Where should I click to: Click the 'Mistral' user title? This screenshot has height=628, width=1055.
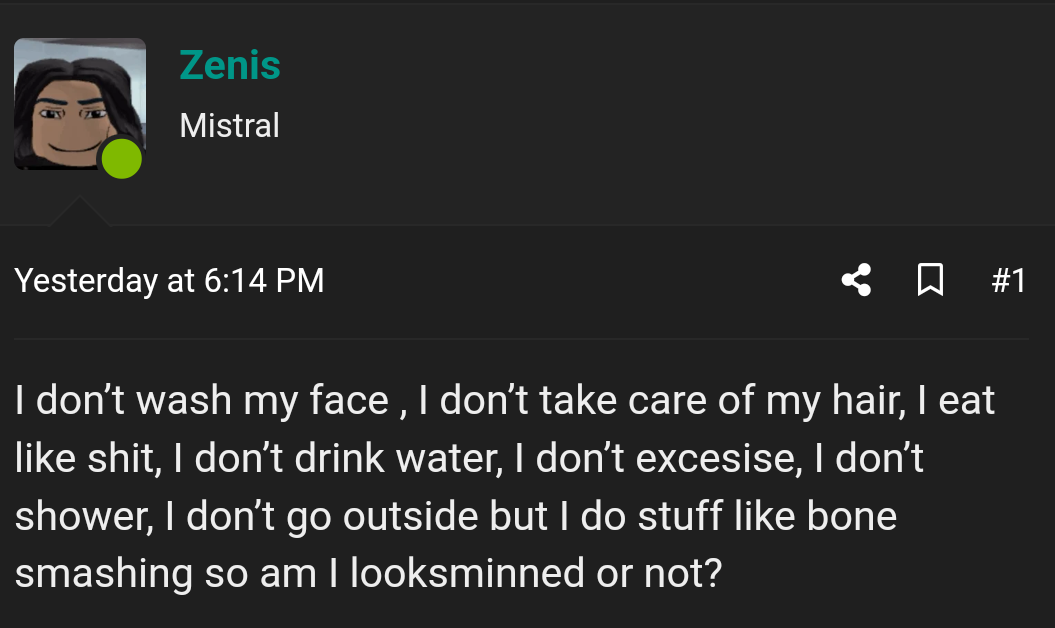tap(229, 126)
